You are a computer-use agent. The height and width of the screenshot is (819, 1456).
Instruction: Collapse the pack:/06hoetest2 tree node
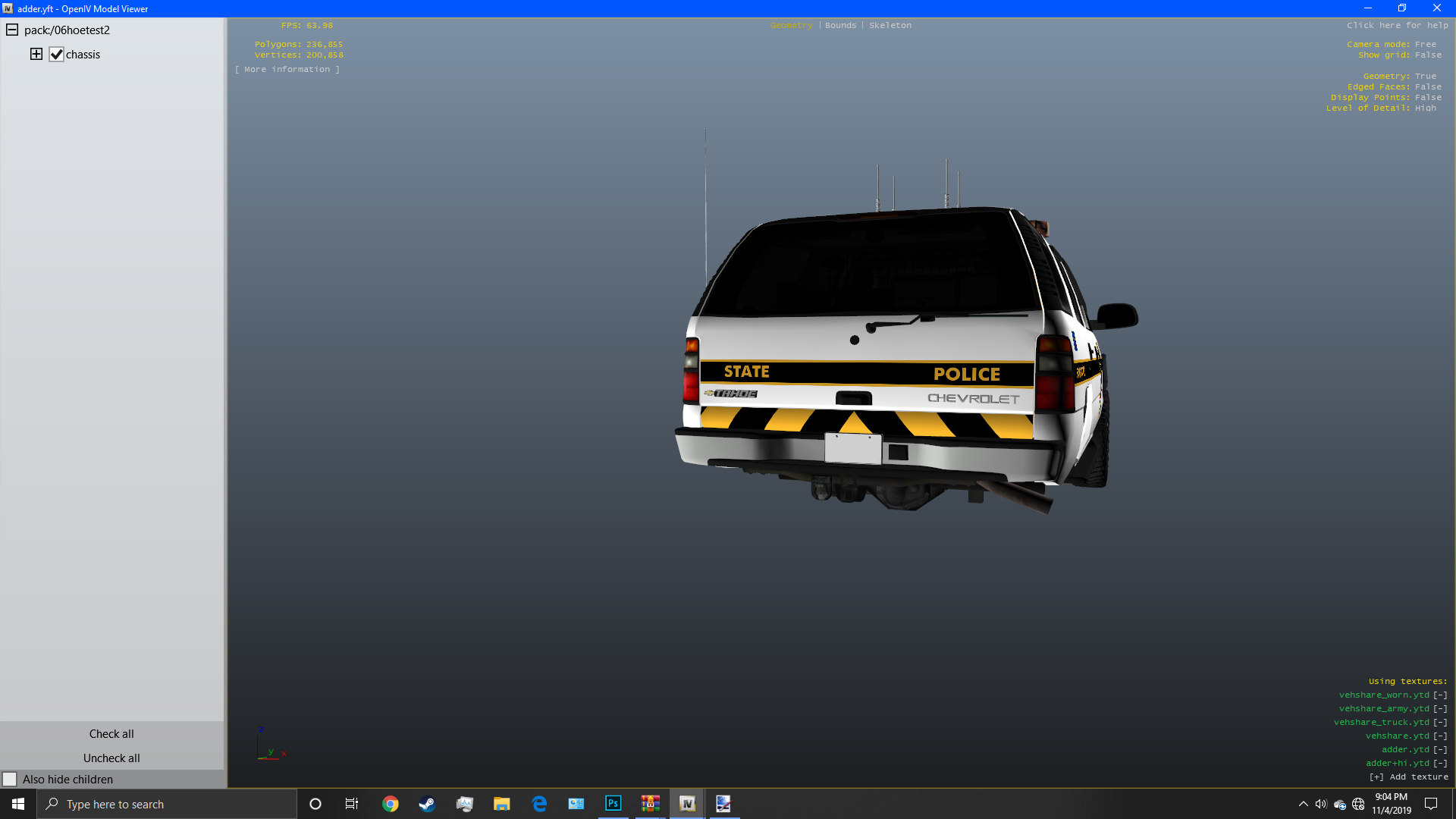(x=12, y=30)
